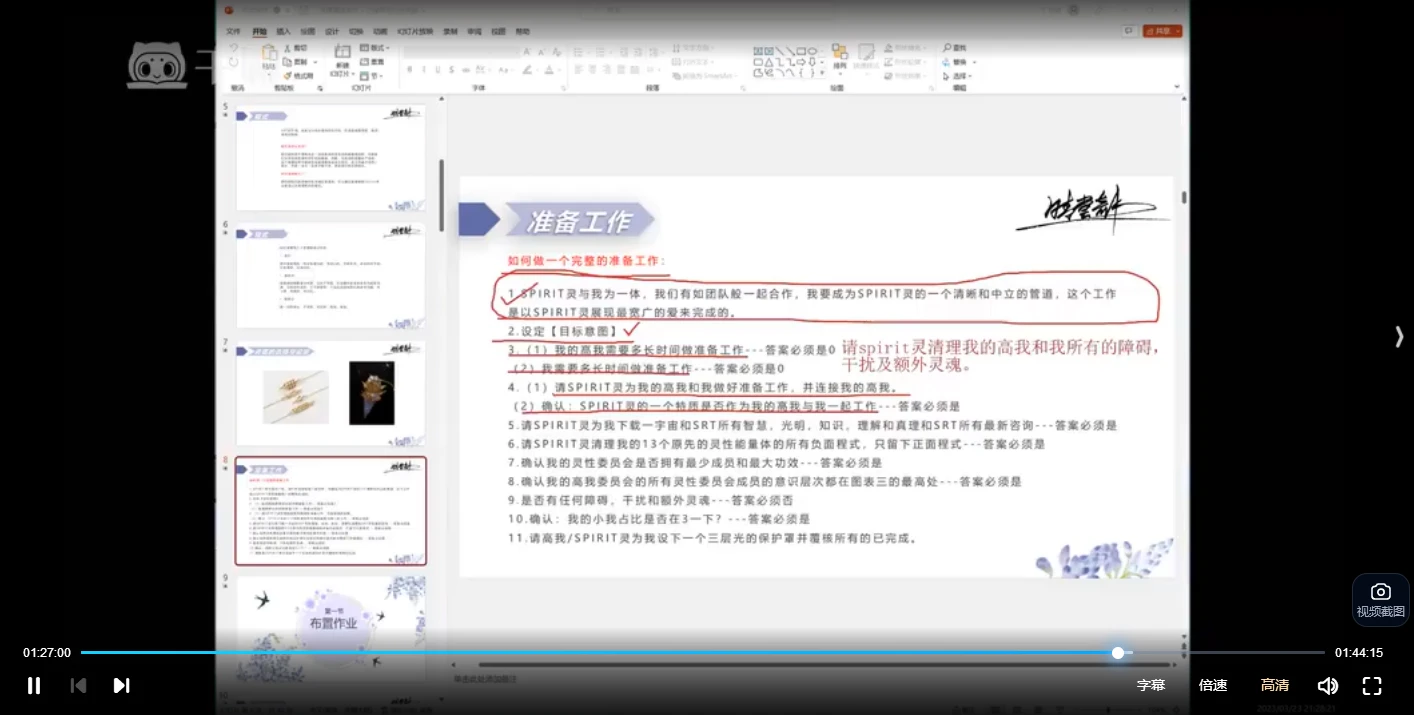Click the video screenshot (视频截图) camera icon
The image size is (1415, 715).
tap(1380, 591)
